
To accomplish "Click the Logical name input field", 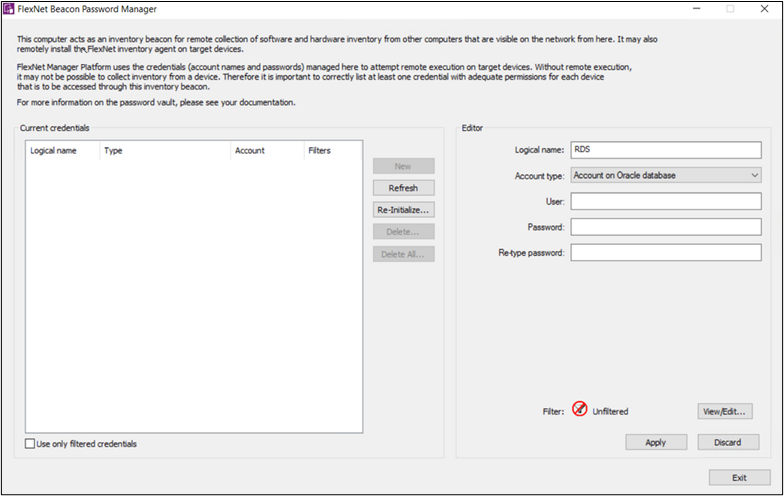I will [666, 150].
